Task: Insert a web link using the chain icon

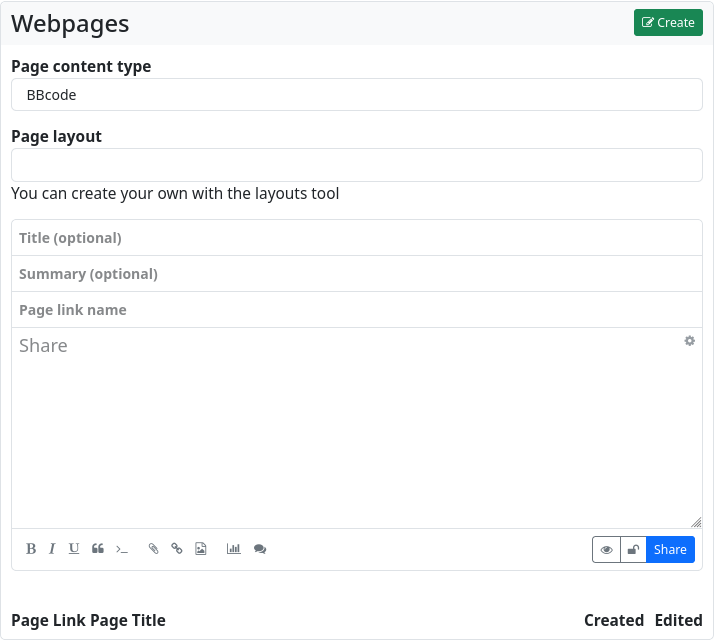Action: [x=177, y=549]
